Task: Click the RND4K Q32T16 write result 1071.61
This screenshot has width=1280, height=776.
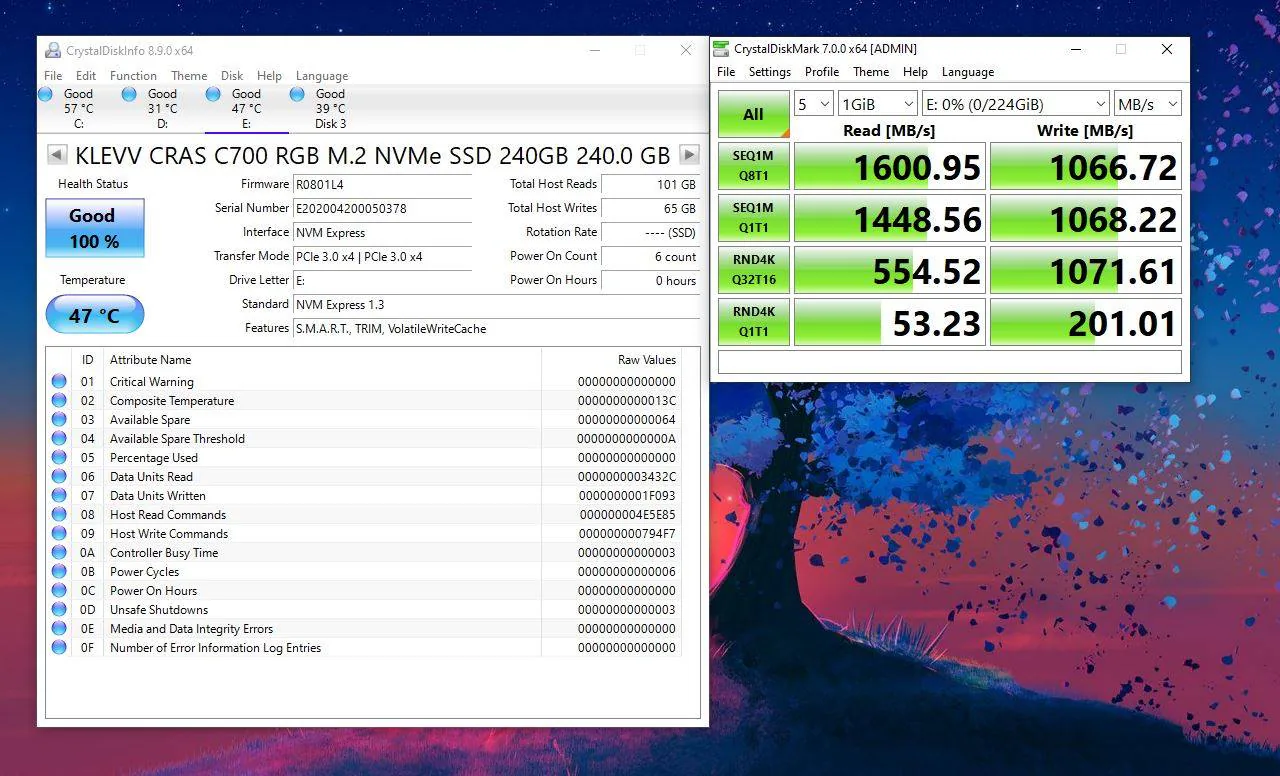Action: [1086, 270]
